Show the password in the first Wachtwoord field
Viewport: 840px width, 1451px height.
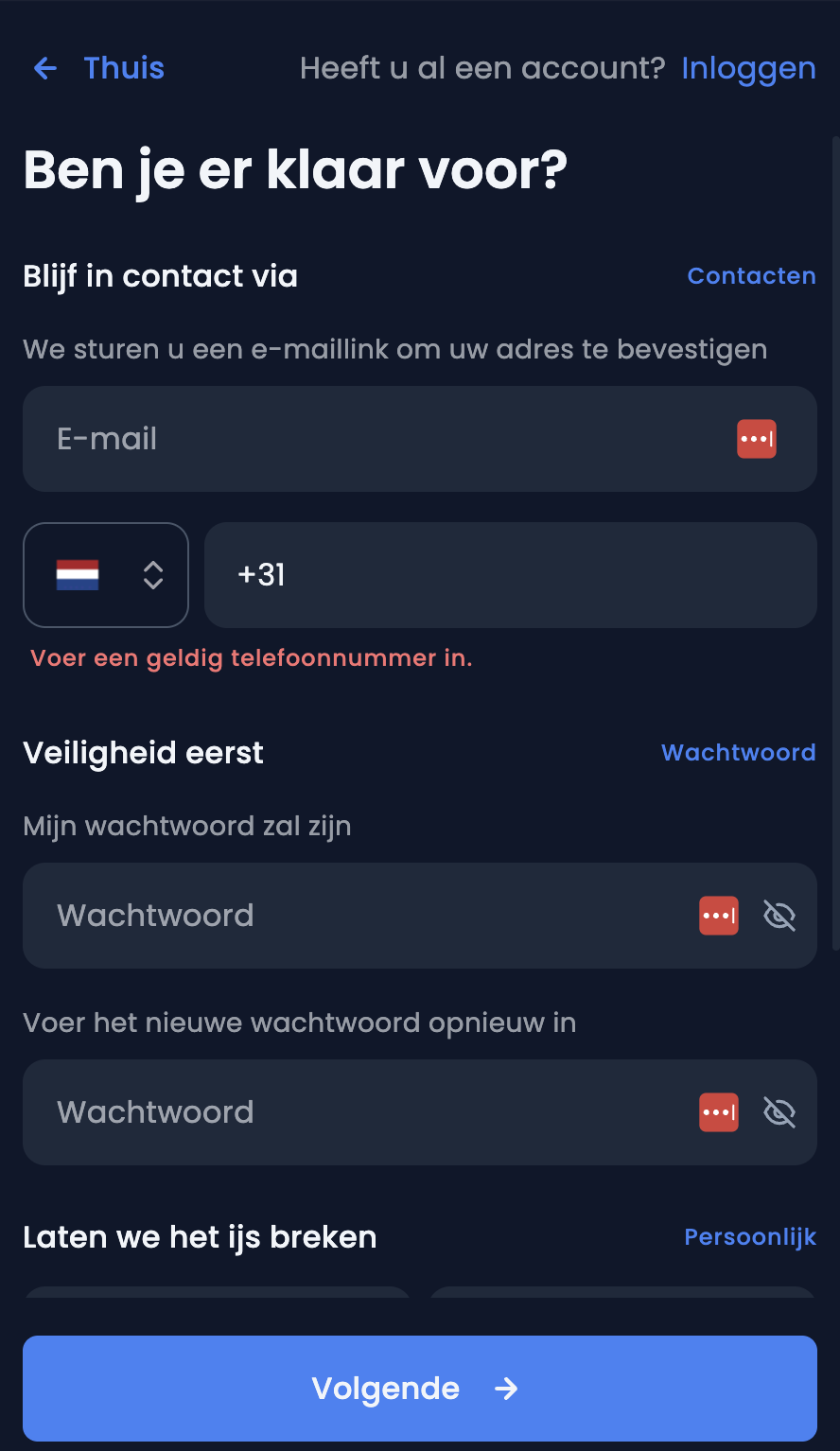tap(779, 915)
